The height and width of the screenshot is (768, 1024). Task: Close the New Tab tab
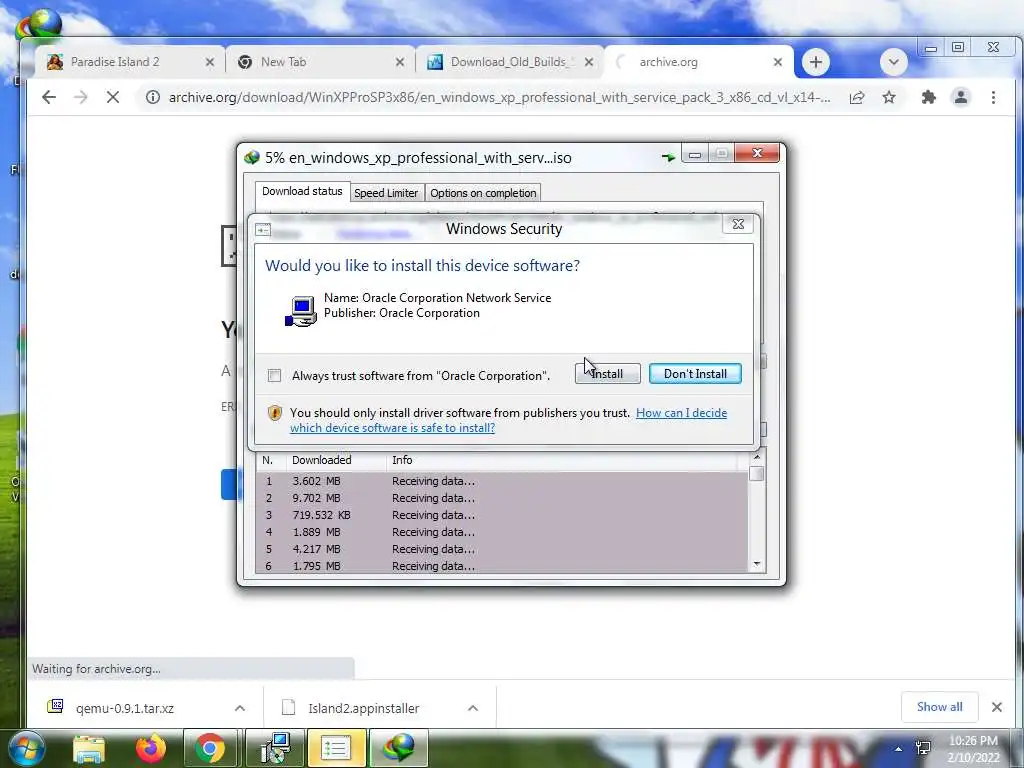pos(400,62)
